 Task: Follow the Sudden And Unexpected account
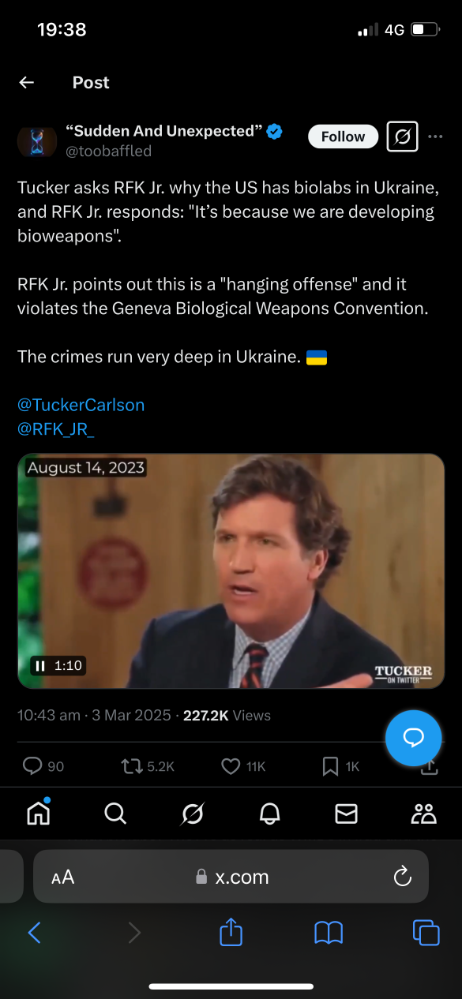click(343, 136)
